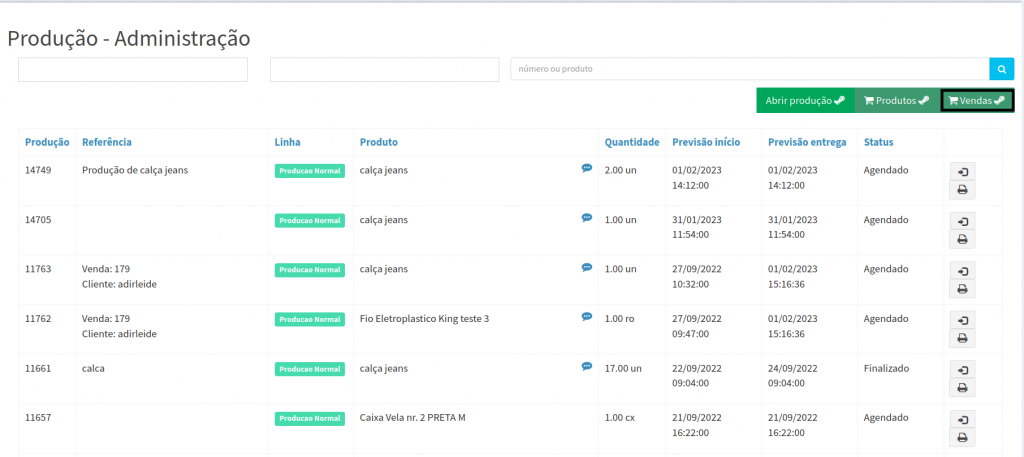1024x457 pixels.
Task: Click the Producao Normal badge for production 14749
Action: (309, 171)
